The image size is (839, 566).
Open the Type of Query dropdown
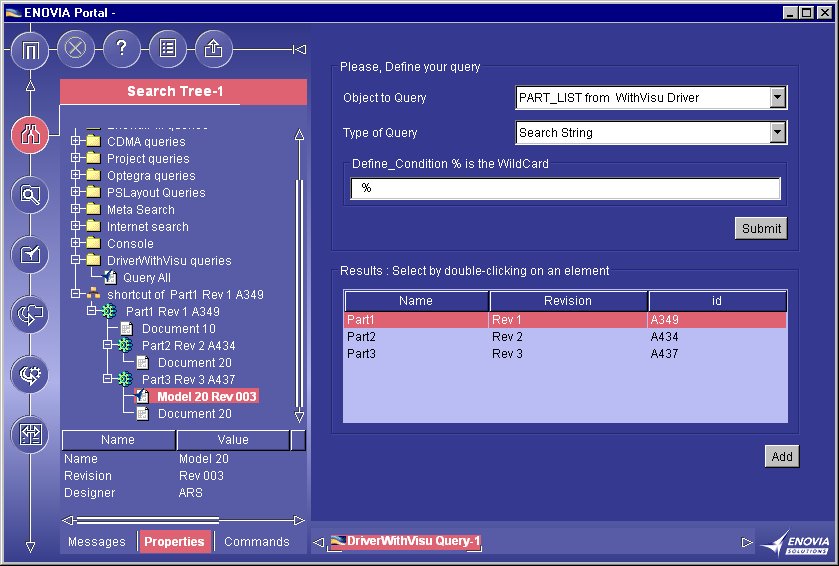pyautogui.click(x=778, y=132)
